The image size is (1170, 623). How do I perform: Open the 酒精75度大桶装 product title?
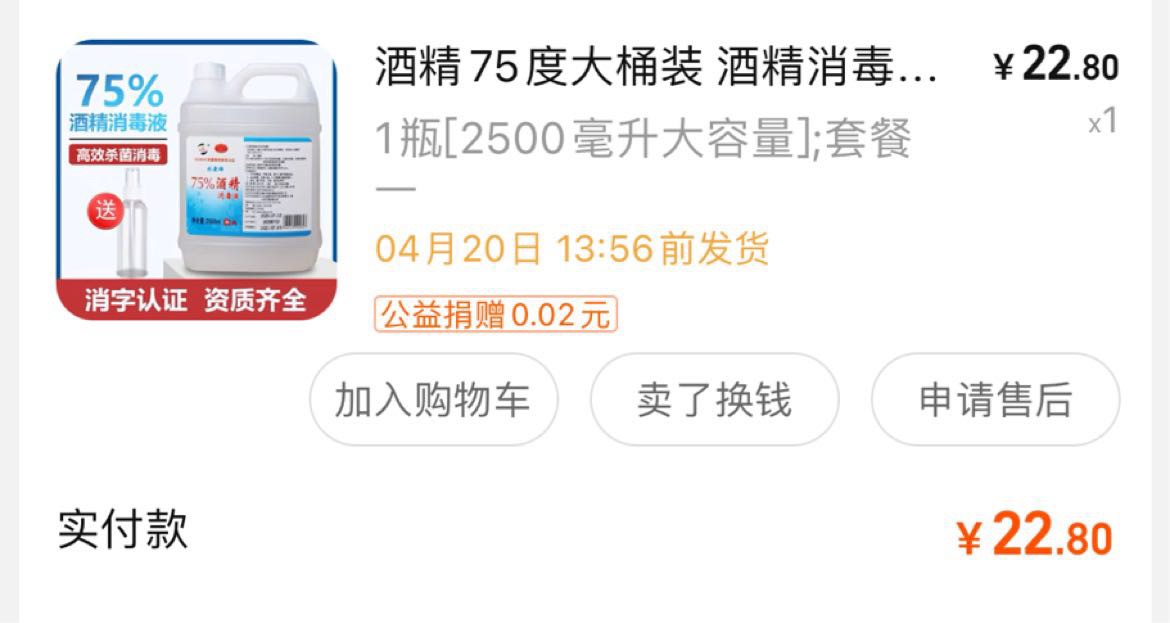pos(654,66)
